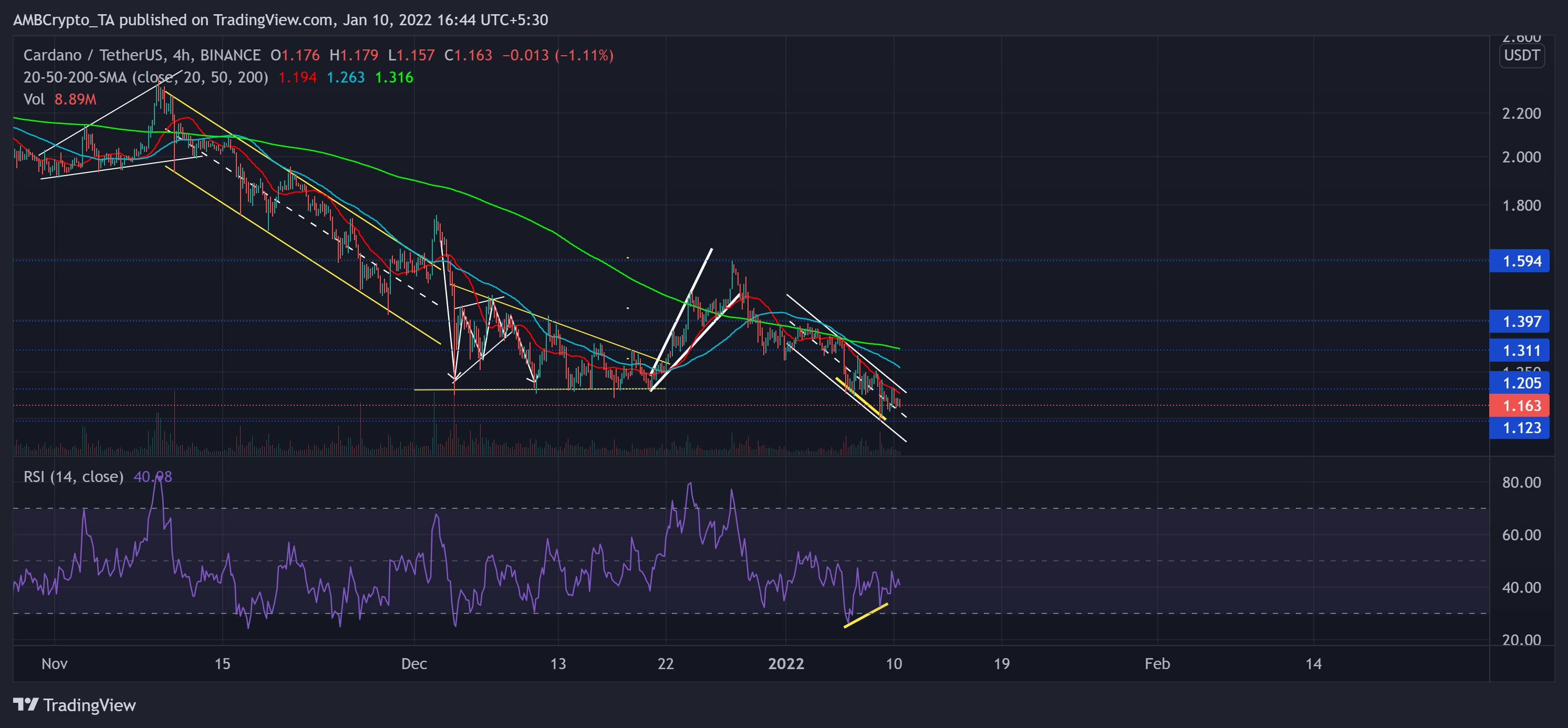
Task: Click the 10 date on time axis
Action: [894, 663]
